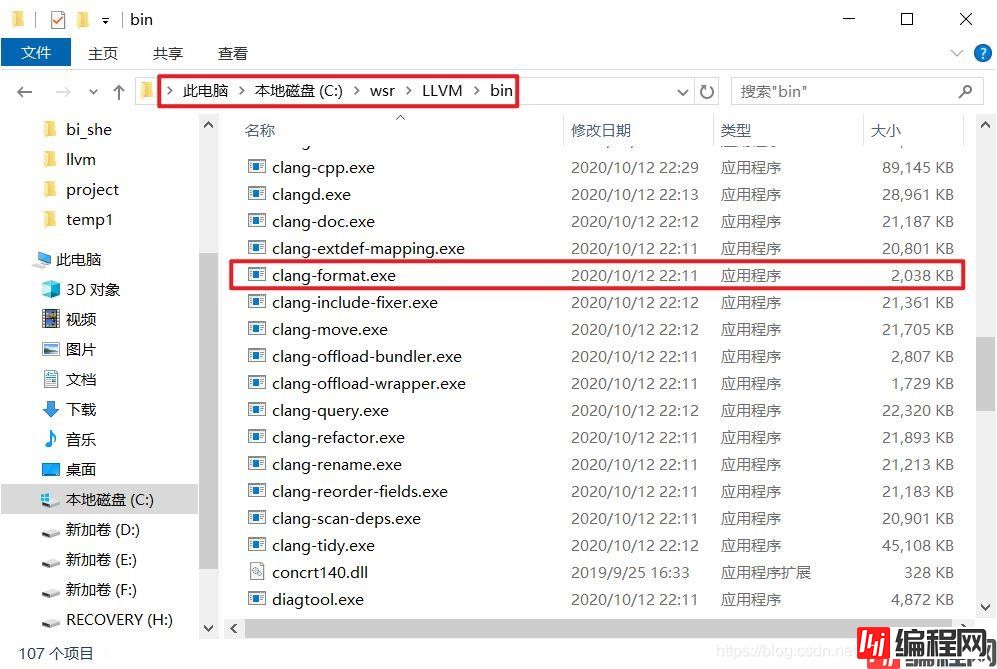Open the 下载 (Downloads) folder
Viewport: 997px width, 669px height.
point(80,409)
